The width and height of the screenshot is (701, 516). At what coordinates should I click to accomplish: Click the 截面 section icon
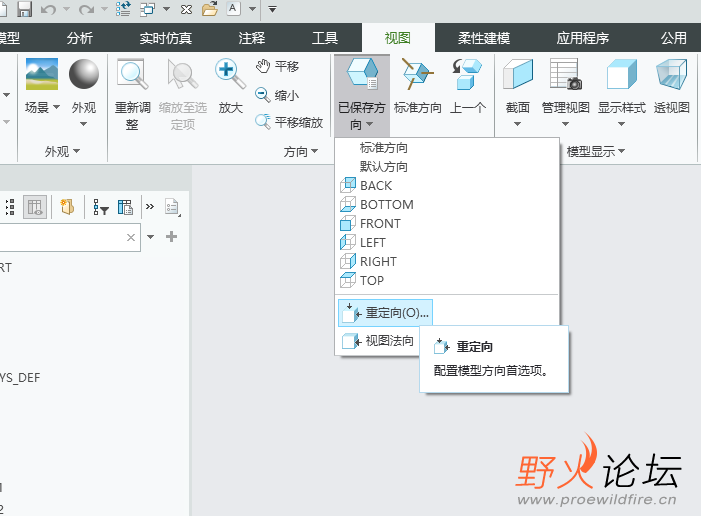pos(518,74)
